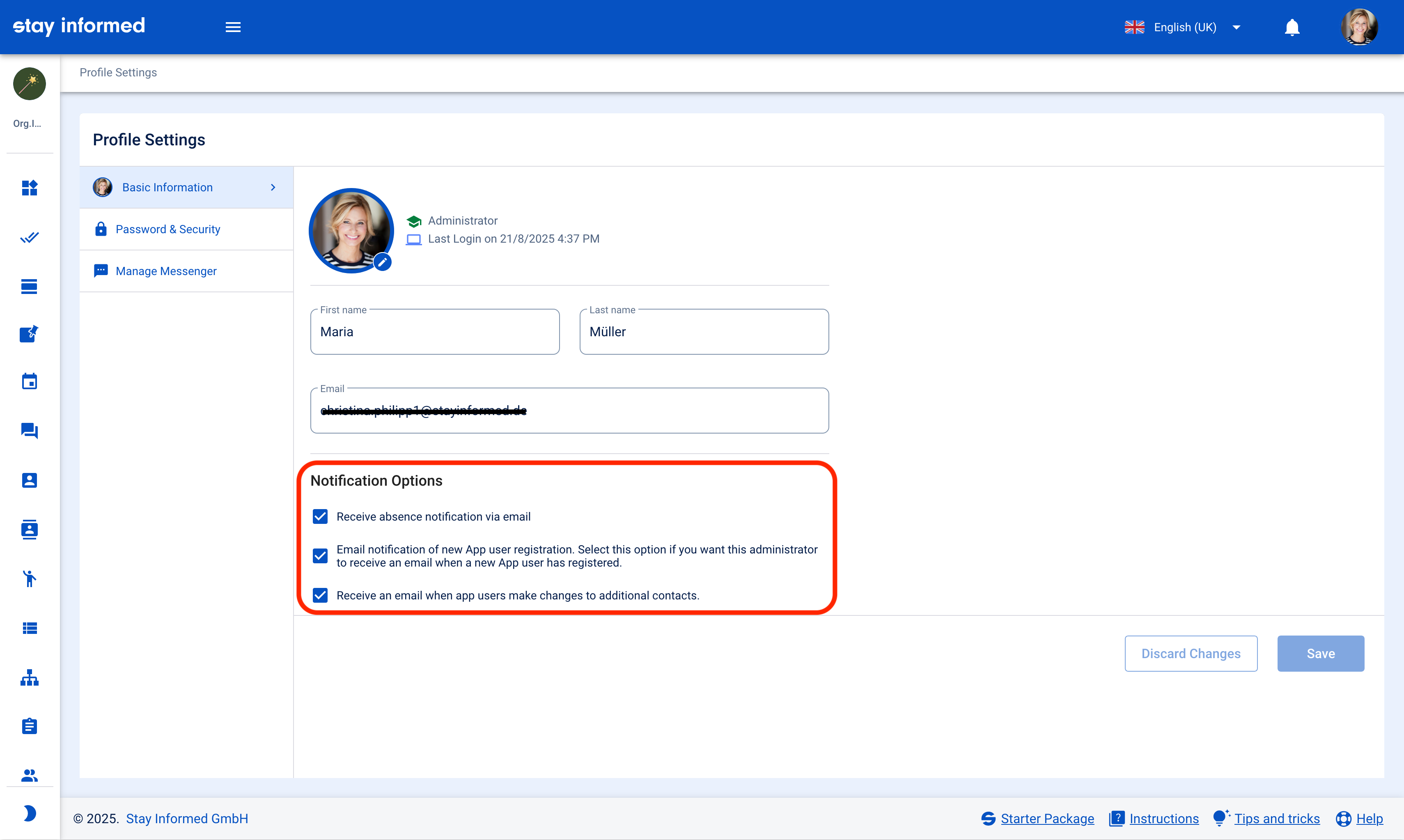Open the compose note sidebar icon
The height and width of the screenshot is (840, 1404).
pos(30,334)
